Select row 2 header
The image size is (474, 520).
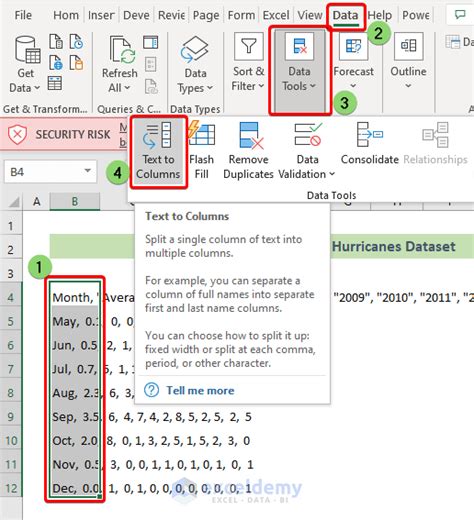click(11, 250)
